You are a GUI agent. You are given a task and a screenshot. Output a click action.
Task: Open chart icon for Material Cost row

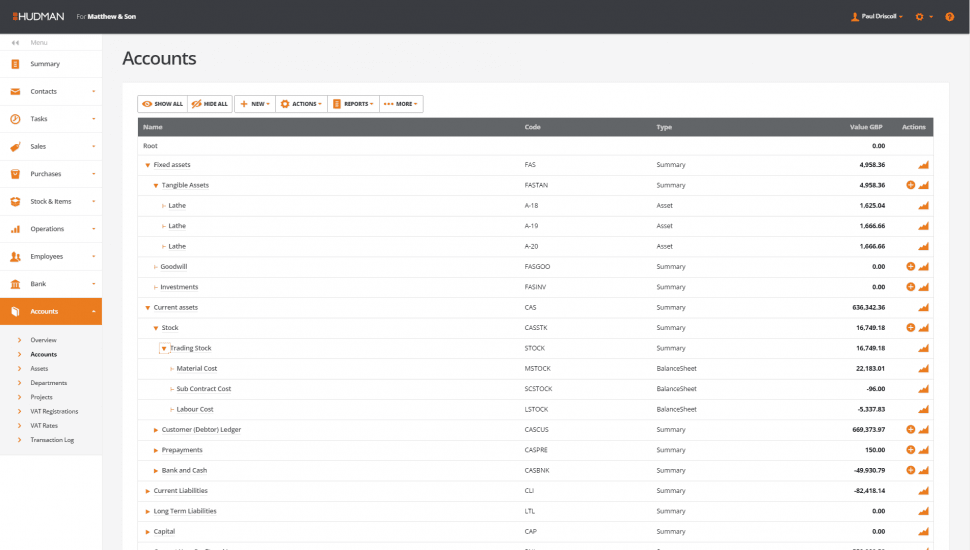pos(923,369)
